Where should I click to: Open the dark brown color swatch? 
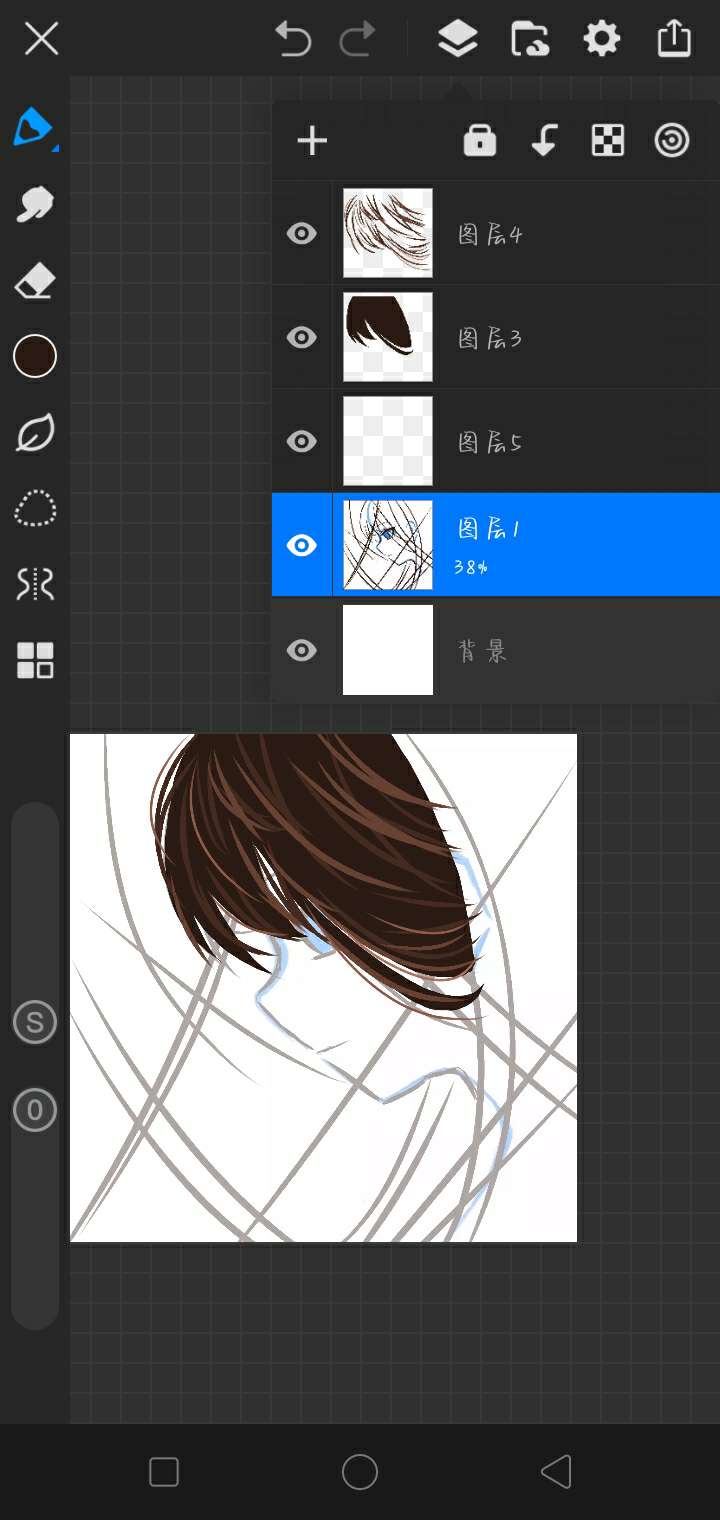click(34, 357)
